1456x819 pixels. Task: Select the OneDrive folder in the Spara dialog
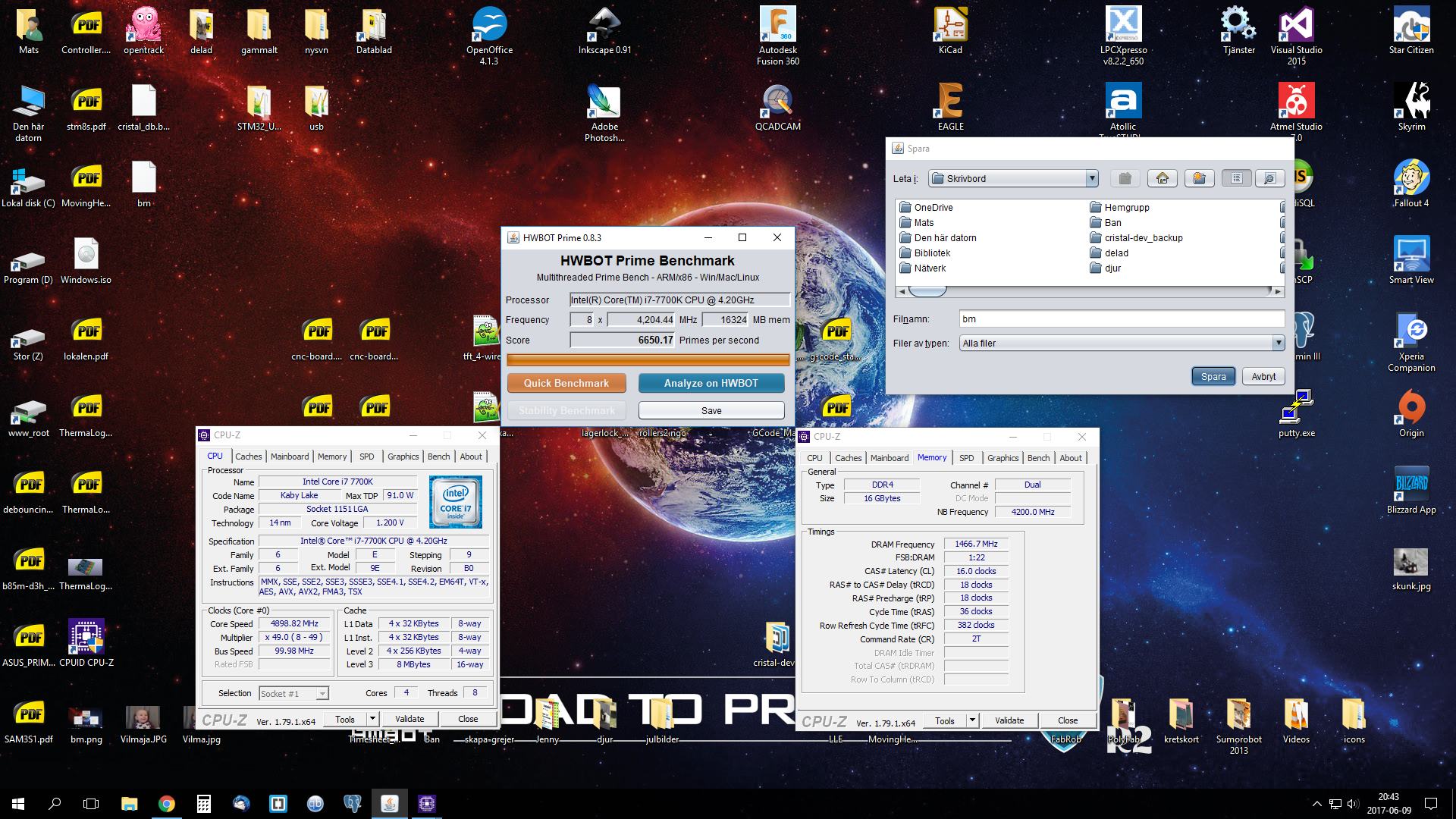coord(926,207)
